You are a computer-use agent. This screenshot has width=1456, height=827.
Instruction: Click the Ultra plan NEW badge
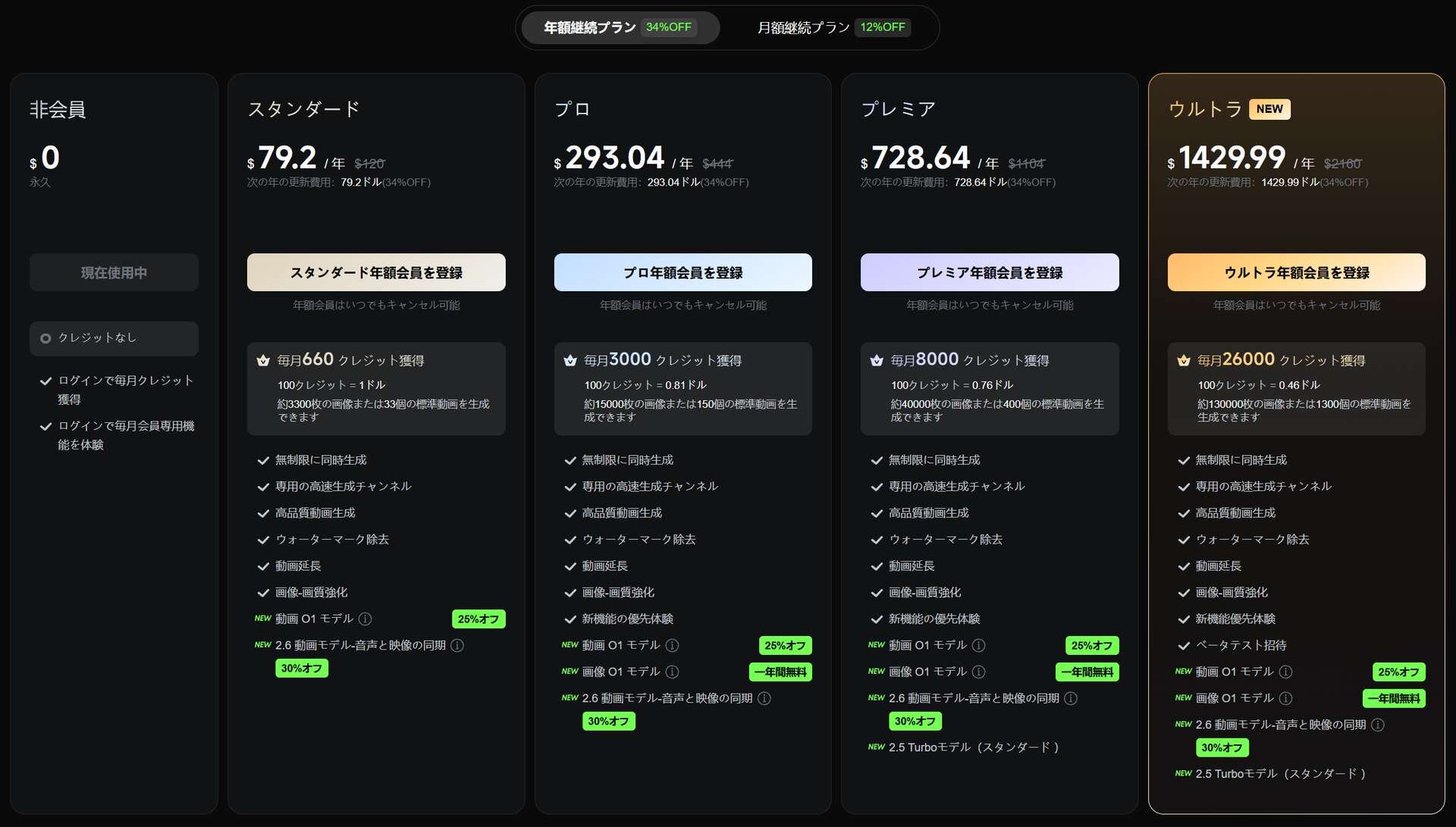click(x=1269, y=109)
